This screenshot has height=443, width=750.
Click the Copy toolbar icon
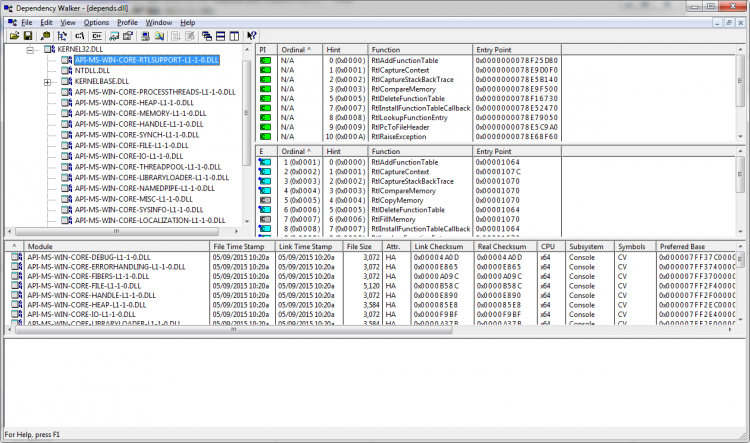click(x=45, y=36)
